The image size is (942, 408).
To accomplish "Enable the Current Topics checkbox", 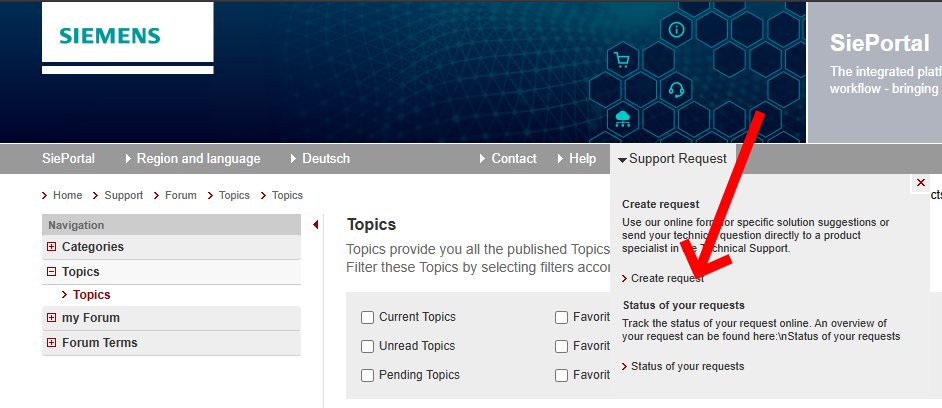I will coord(368,318).
